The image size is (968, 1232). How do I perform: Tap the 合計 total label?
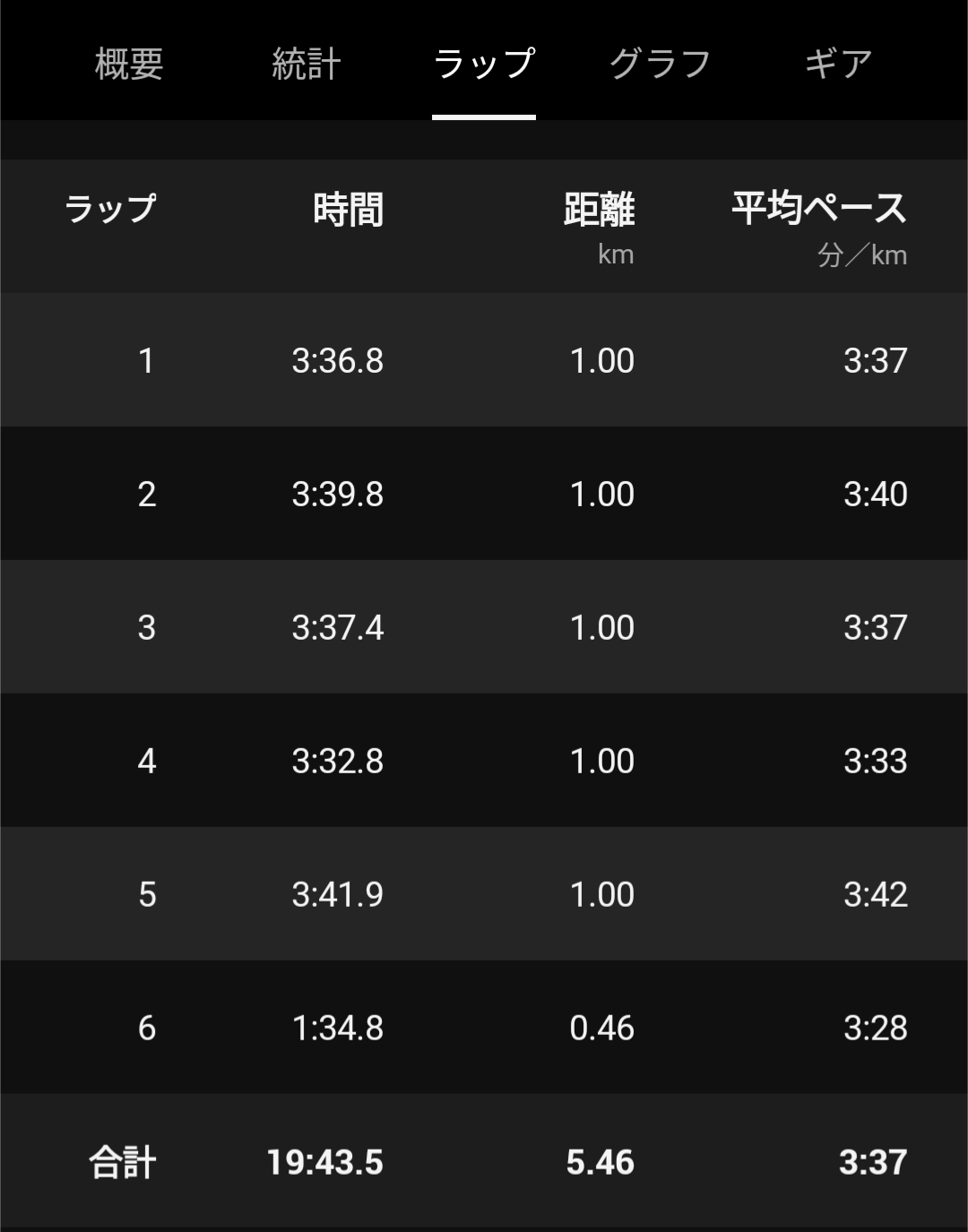click(x=123, y=1162)
